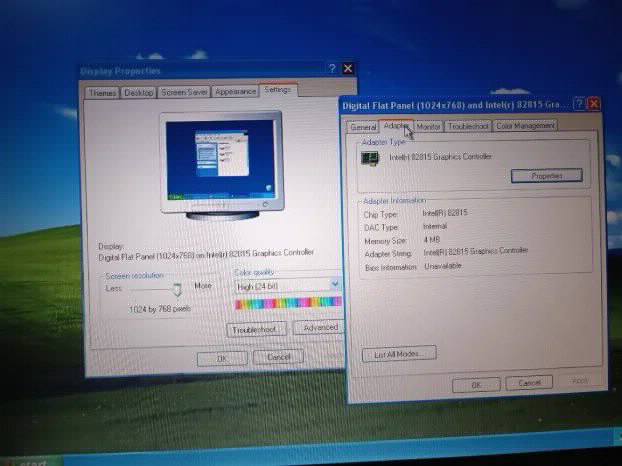Image resolution: width=622 pixels, height=466 pixels.
Task: Click the graphics adapter card icon
Action: point(369,158)
